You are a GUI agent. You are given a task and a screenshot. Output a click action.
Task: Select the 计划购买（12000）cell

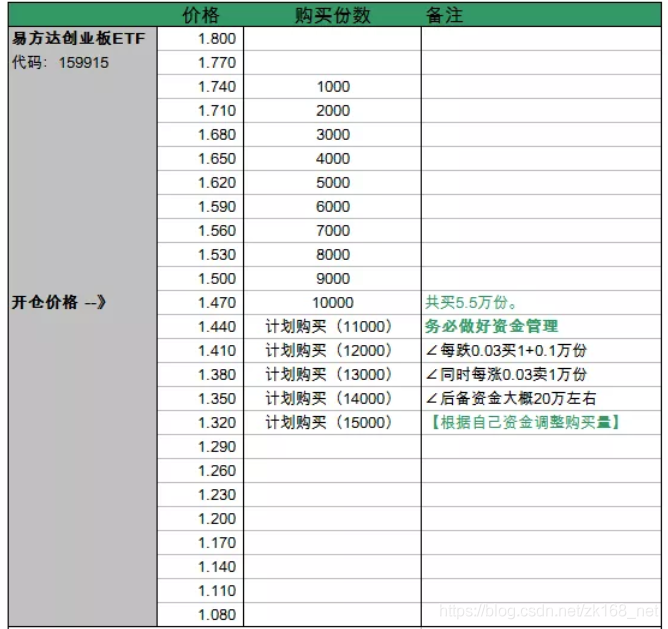(x=332, y=351)
